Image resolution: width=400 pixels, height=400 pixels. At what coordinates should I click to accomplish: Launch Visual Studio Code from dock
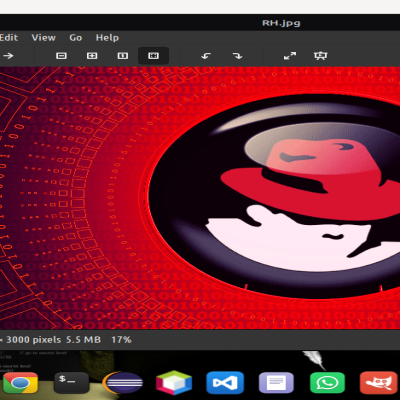[x=225, y=383]
